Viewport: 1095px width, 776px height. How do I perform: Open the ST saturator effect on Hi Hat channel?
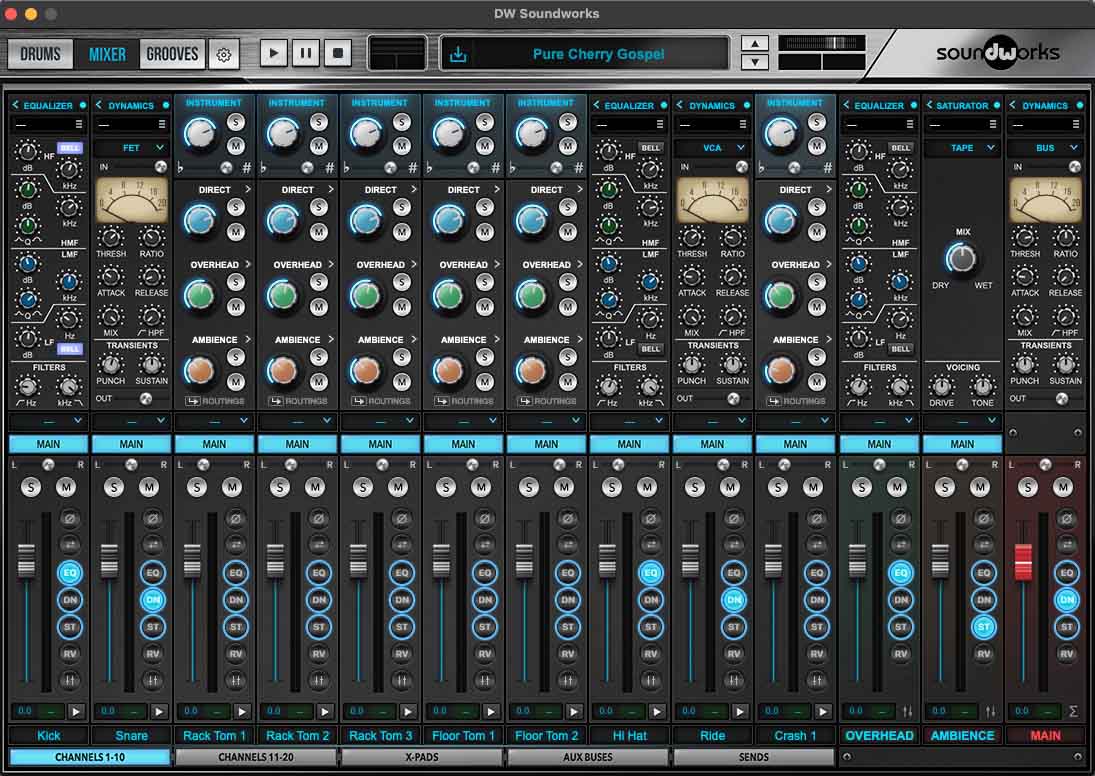tap(651, 627)
